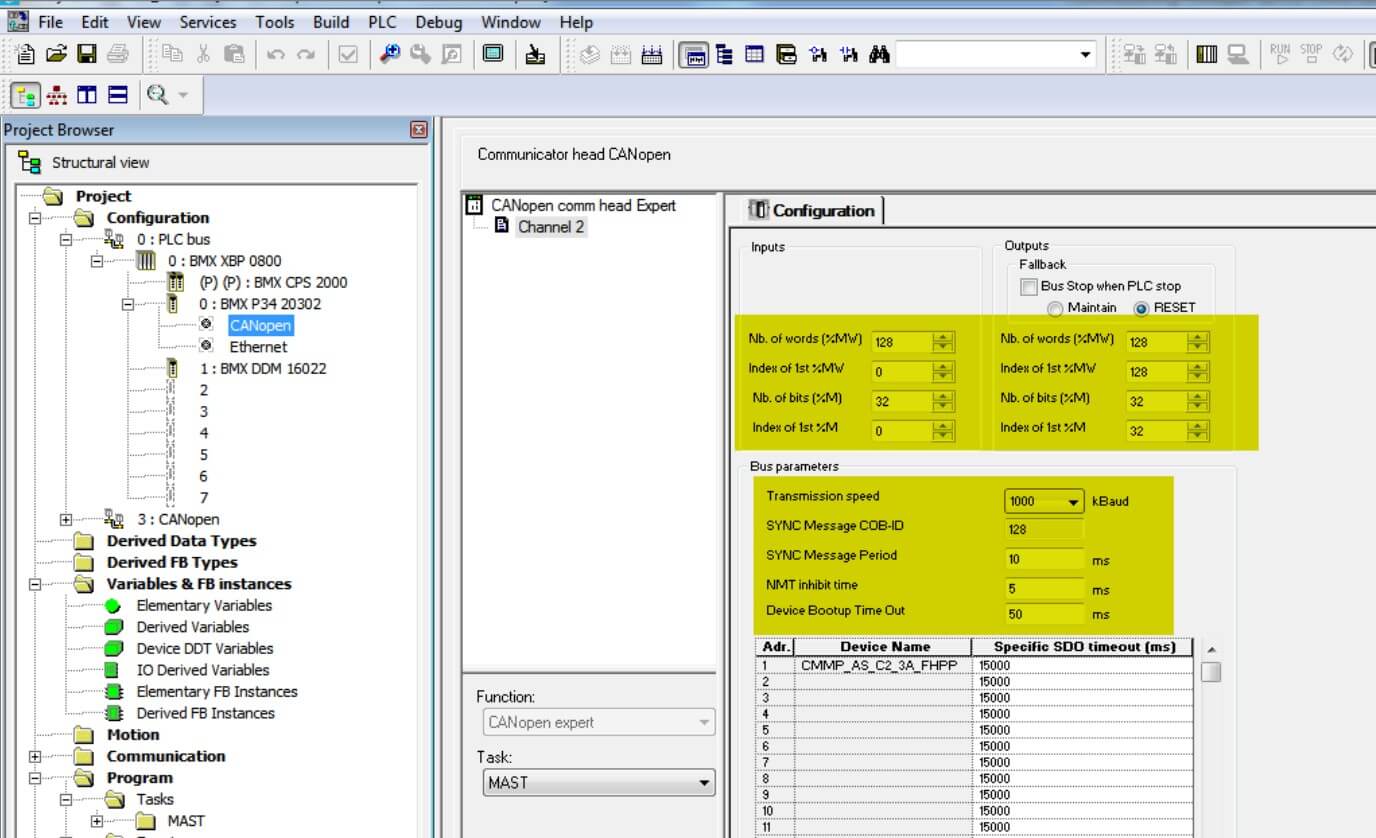This screenshot has width=1376, height=838.
Task: Click the magnifier zoom icon in second toolbar
Action: (x=157, y=96)
